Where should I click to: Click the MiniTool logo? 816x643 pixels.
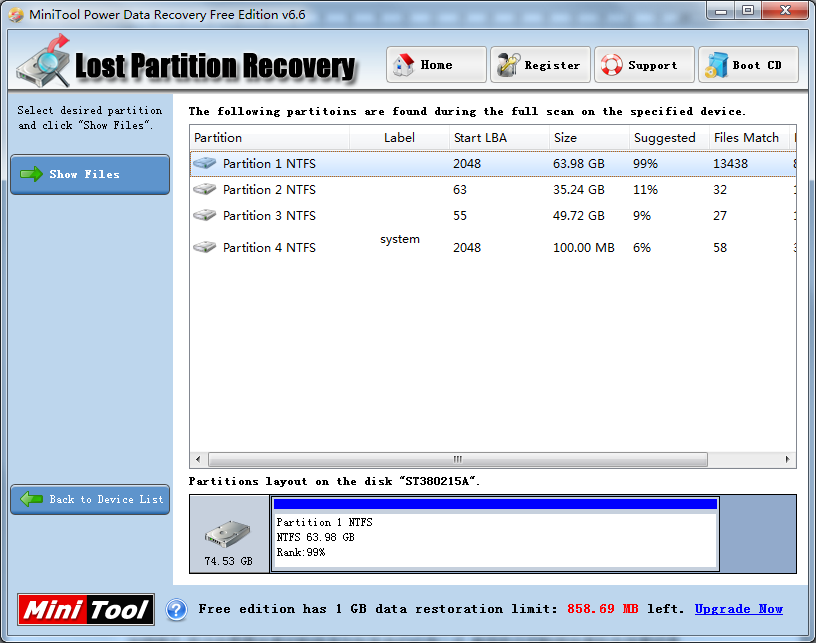pyautogui.click(x=86, y=609)
